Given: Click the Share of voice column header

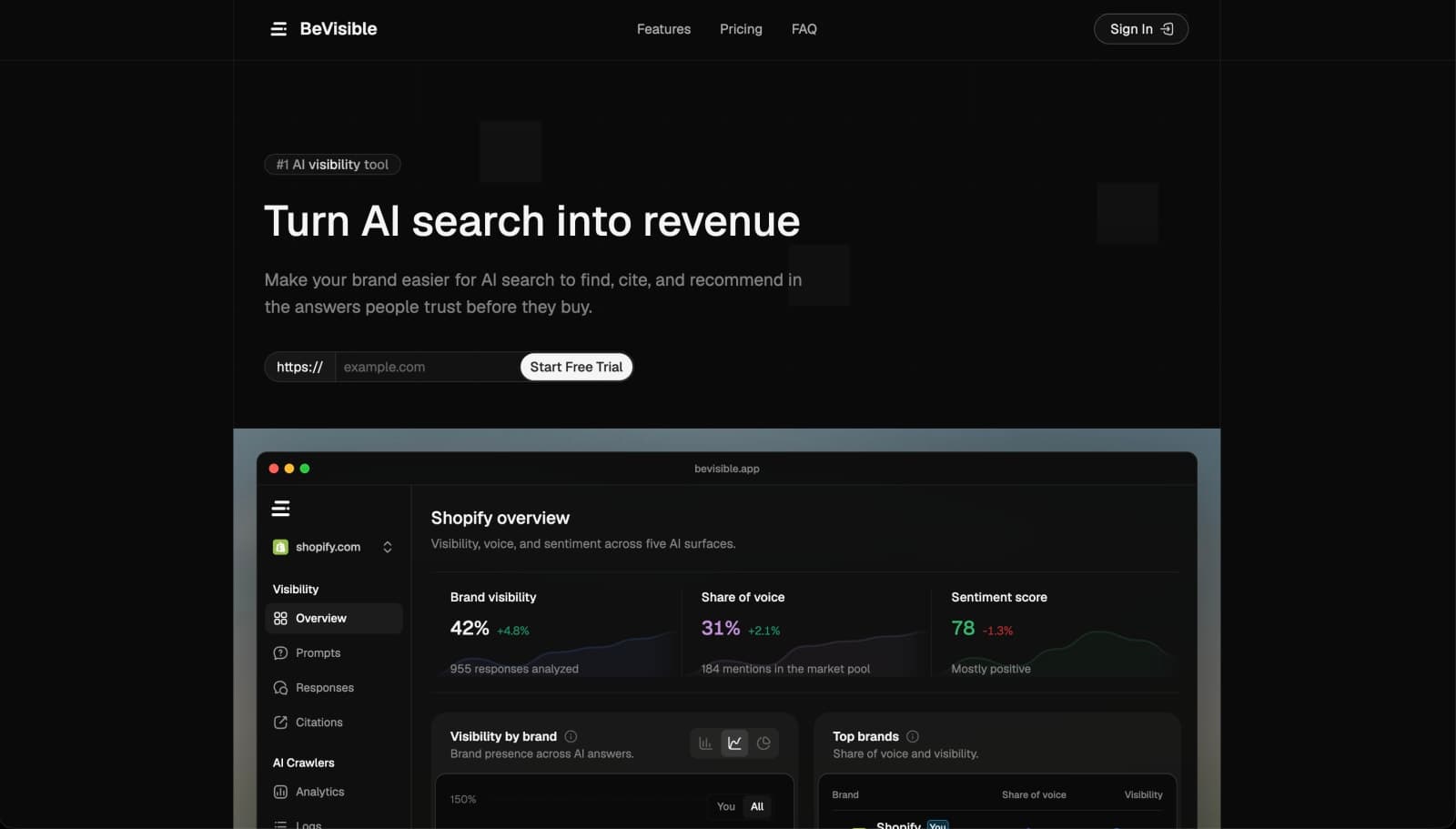Looking at the screenshot, I should pos(1034,794).
